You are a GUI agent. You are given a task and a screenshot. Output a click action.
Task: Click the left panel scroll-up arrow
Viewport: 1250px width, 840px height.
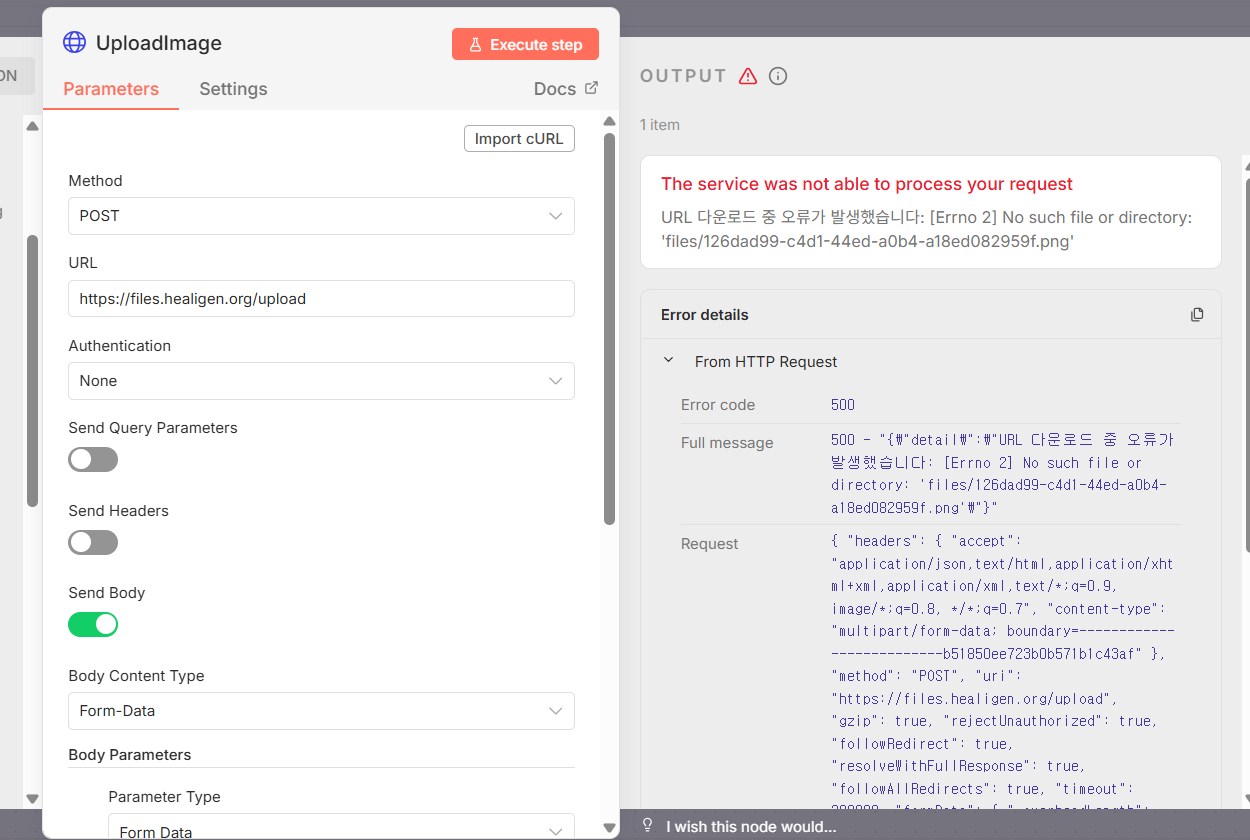point(32,126)
